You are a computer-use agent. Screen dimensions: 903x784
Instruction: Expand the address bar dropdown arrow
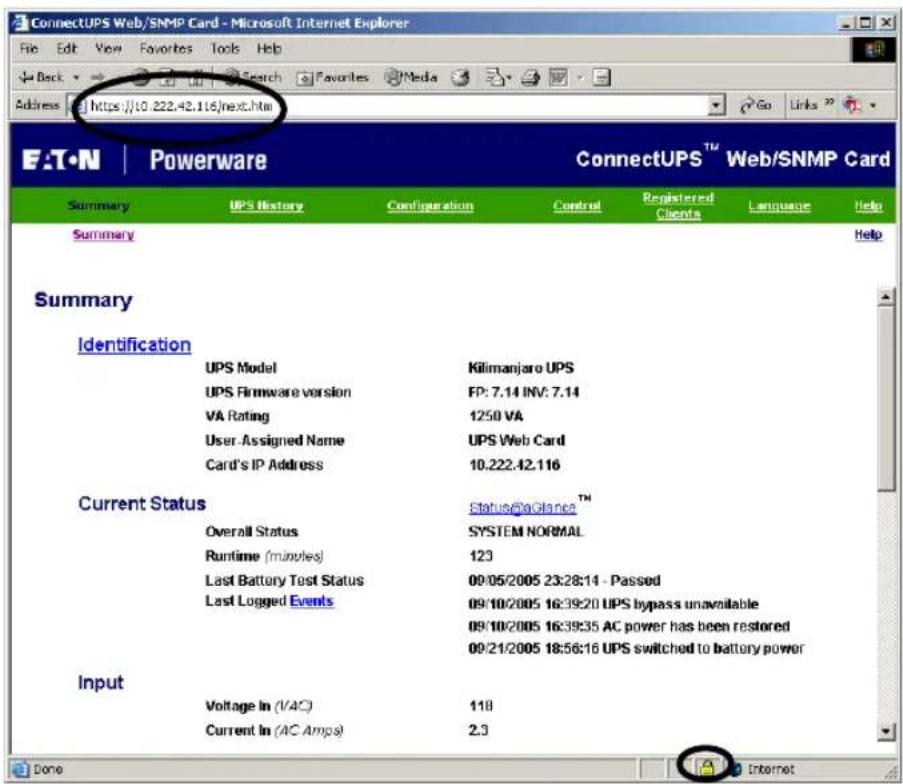pyautogui.click(x=716, y=105)
